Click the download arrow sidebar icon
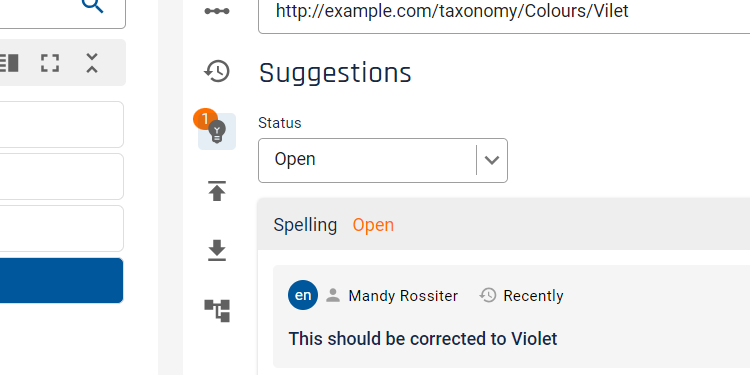750x375 pixels. pyautogui.click(x=217, y=251)
